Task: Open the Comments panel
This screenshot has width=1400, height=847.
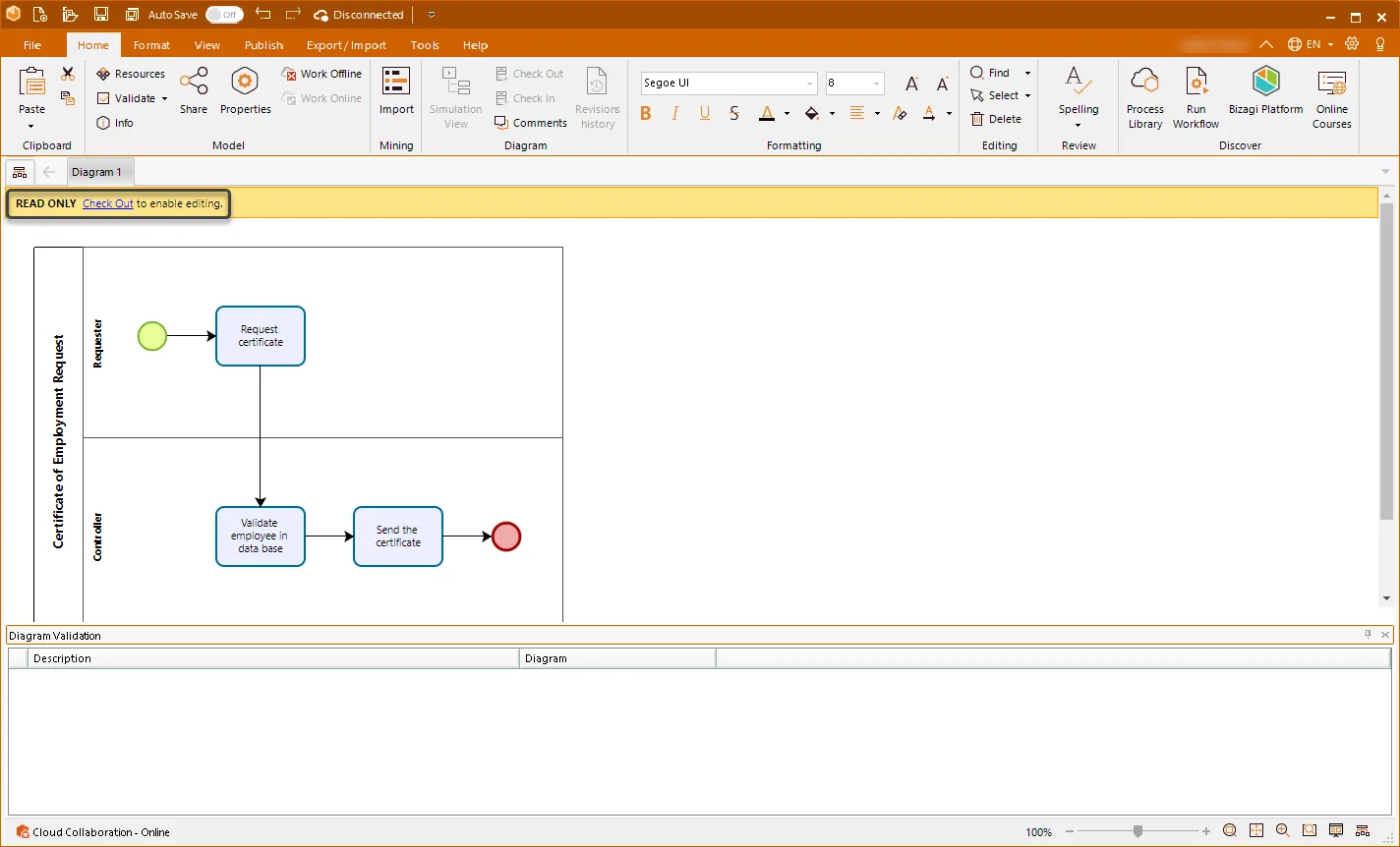Action: 531,123
